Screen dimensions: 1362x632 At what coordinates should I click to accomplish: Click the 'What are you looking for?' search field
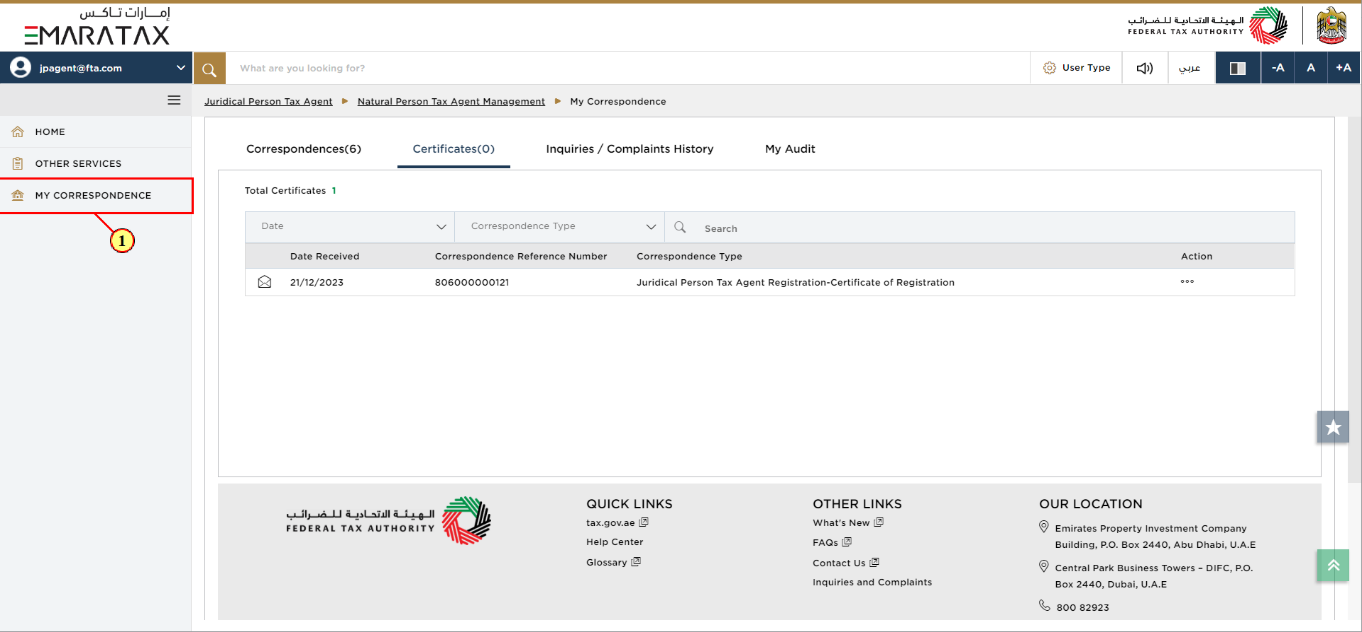point(628,68)
